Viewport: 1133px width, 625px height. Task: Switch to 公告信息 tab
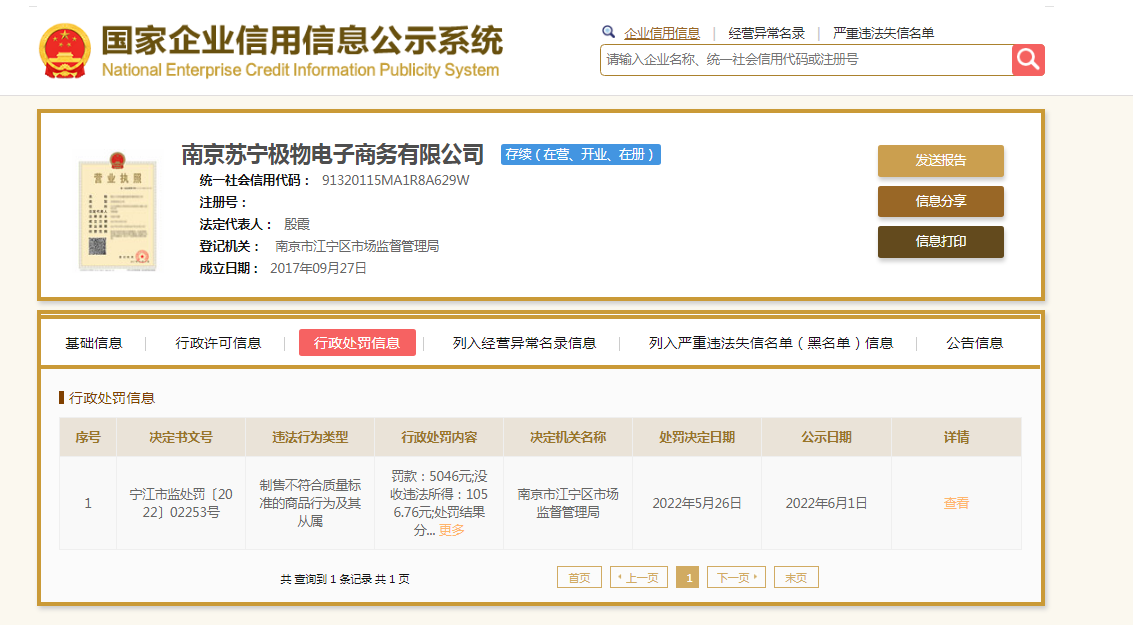coord(975,343)
